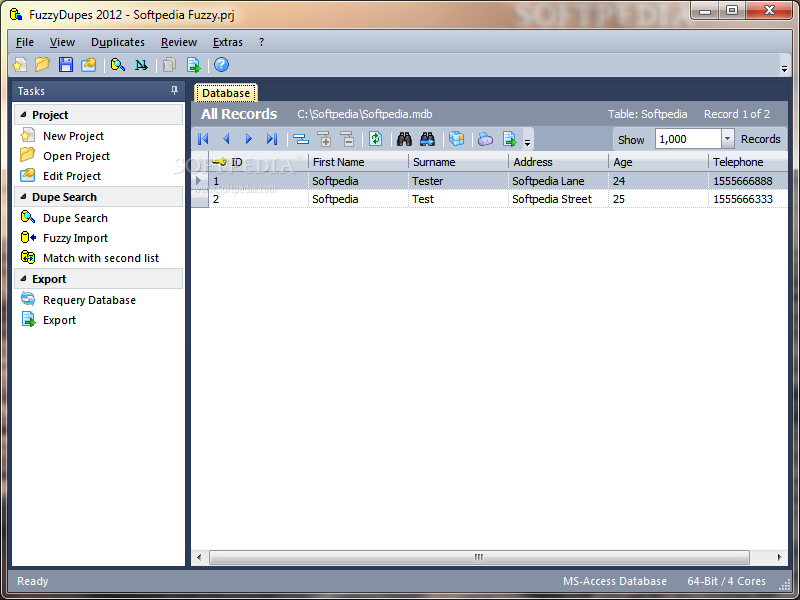The image size is (800, 600).
Task: Open the View menu
Action: tap(62, 42)
